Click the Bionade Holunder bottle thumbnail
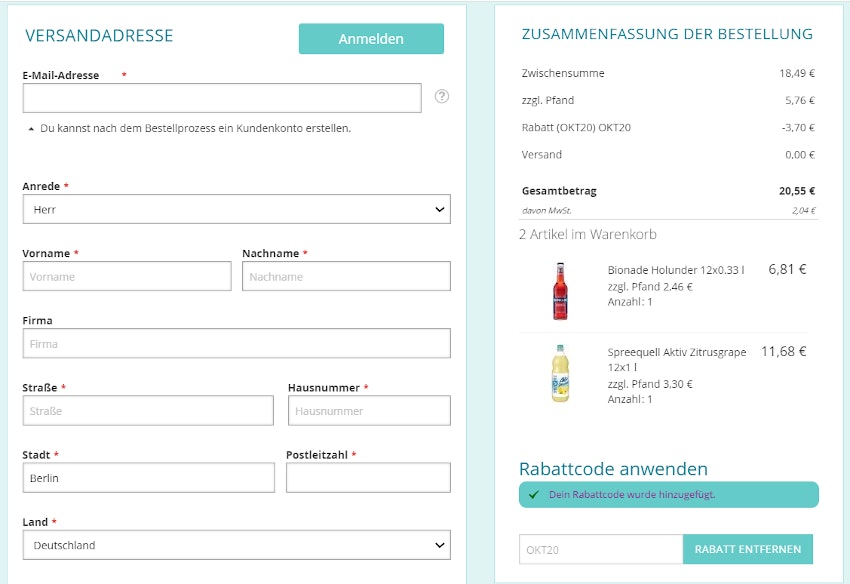850x584 pixels. pyautogui.click(x=560, y=290)
